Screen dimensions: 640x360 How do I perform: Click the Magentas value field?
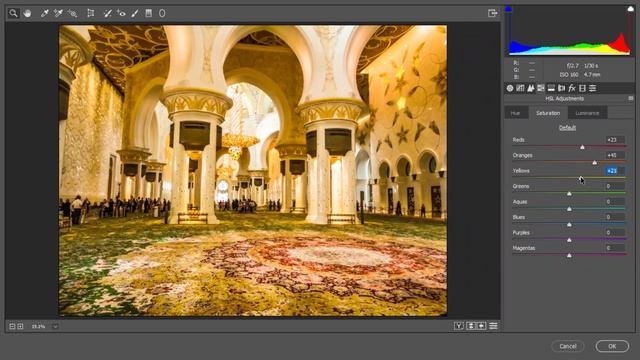tap(615, 248)
